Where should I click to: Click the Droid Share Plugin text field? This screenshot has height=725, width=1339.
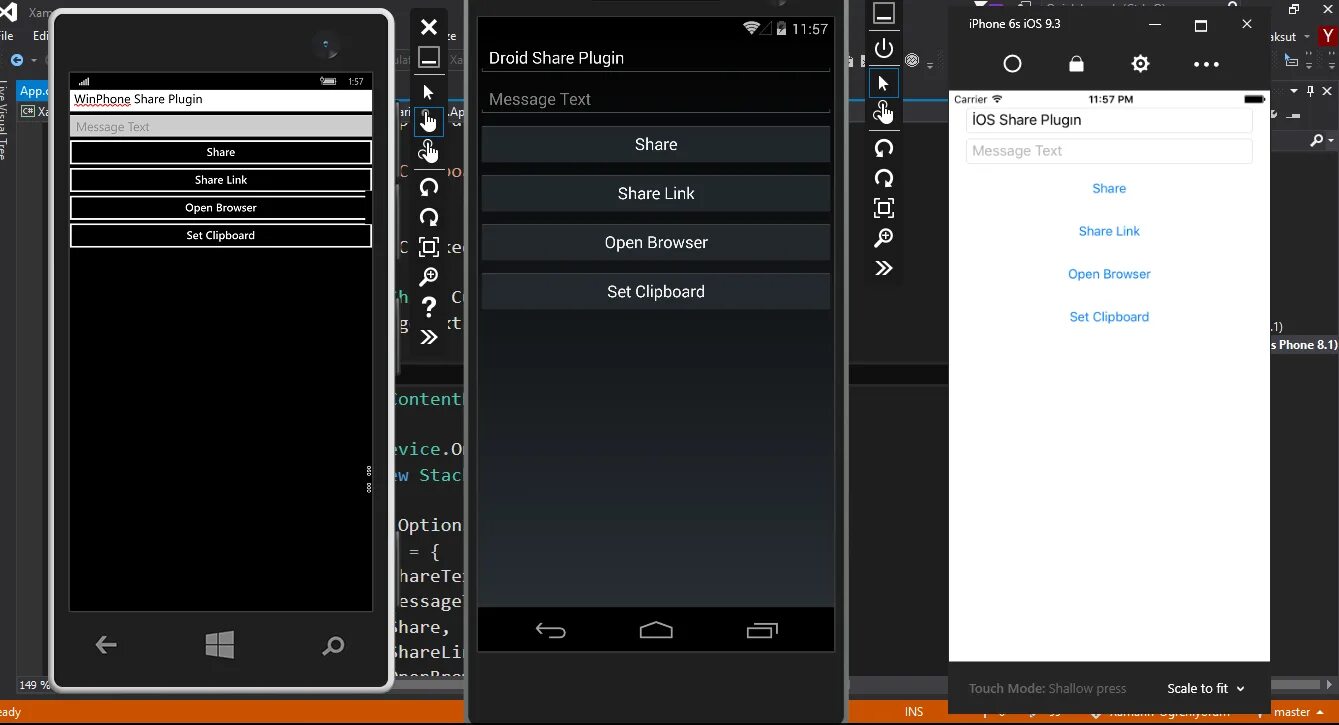click(x=656, y=58)
